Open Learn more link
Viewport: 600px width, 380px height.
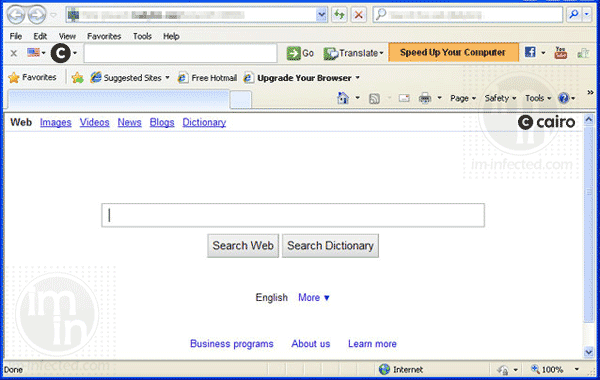click(x=372, y=344)
